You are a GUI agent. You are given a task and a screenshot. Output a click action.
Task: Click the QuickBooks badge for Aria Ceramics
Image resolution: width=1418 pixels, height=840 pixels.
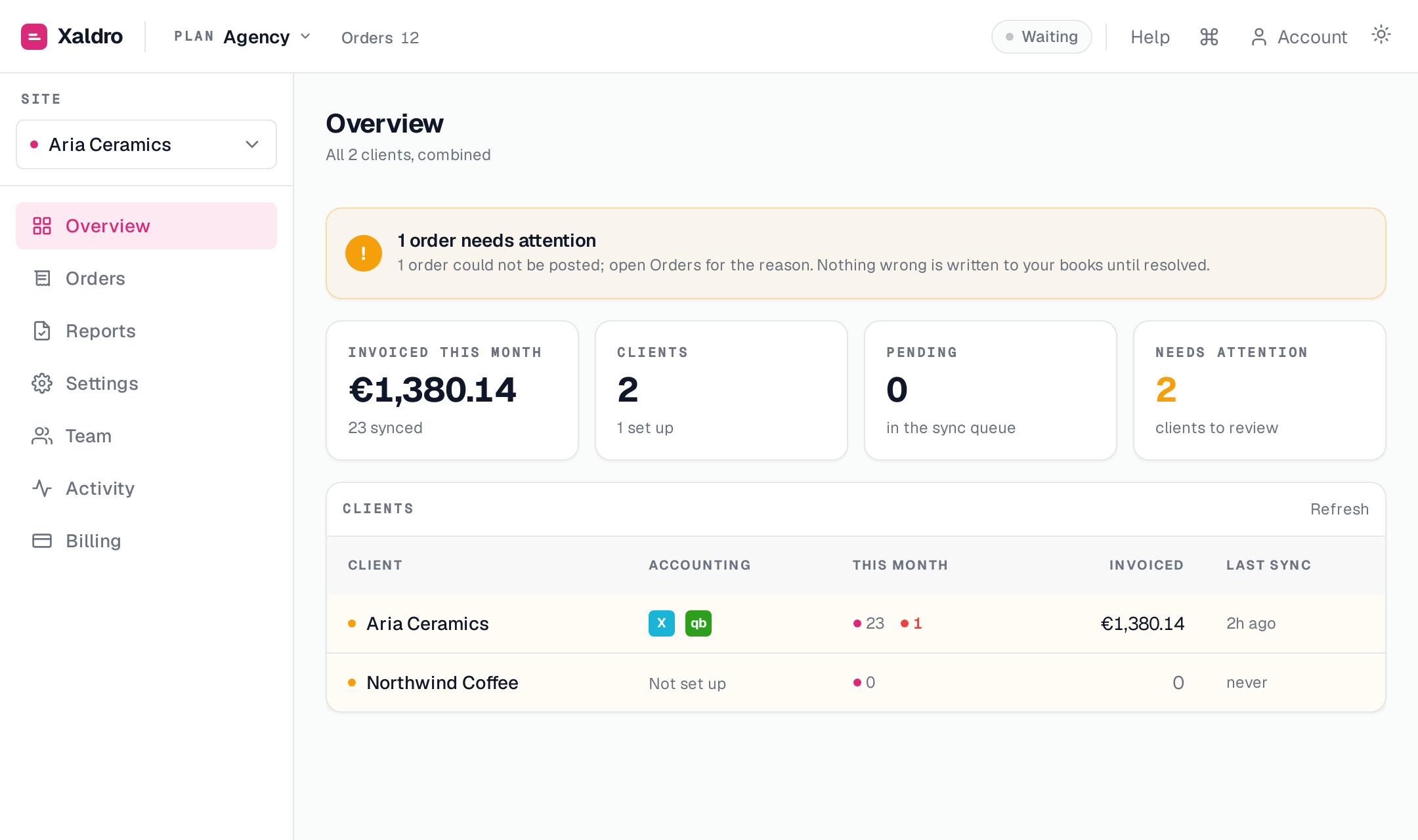coord(698,623)
